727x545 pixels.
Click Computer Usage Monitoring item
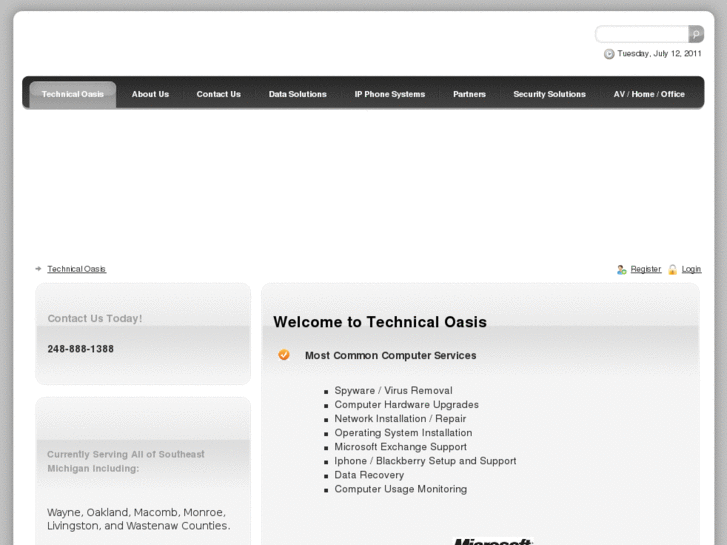click(x=401, y=489)
